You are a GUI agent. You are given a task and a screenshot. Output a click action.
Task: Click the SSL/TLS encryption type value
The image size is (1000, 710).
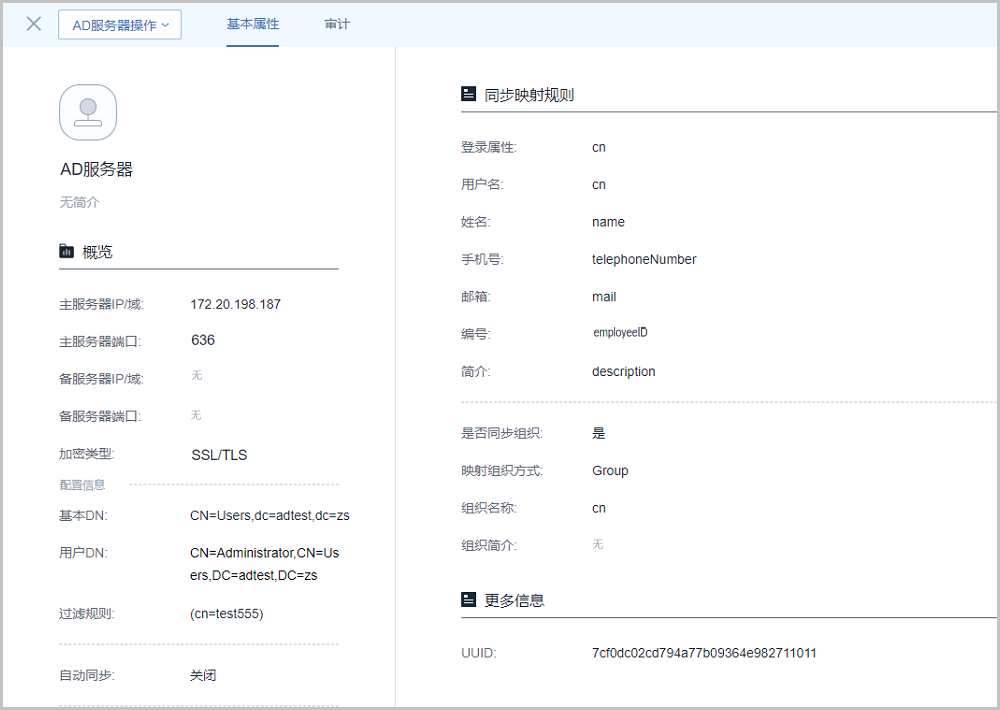pyautogui.click(x=219, y=455)
